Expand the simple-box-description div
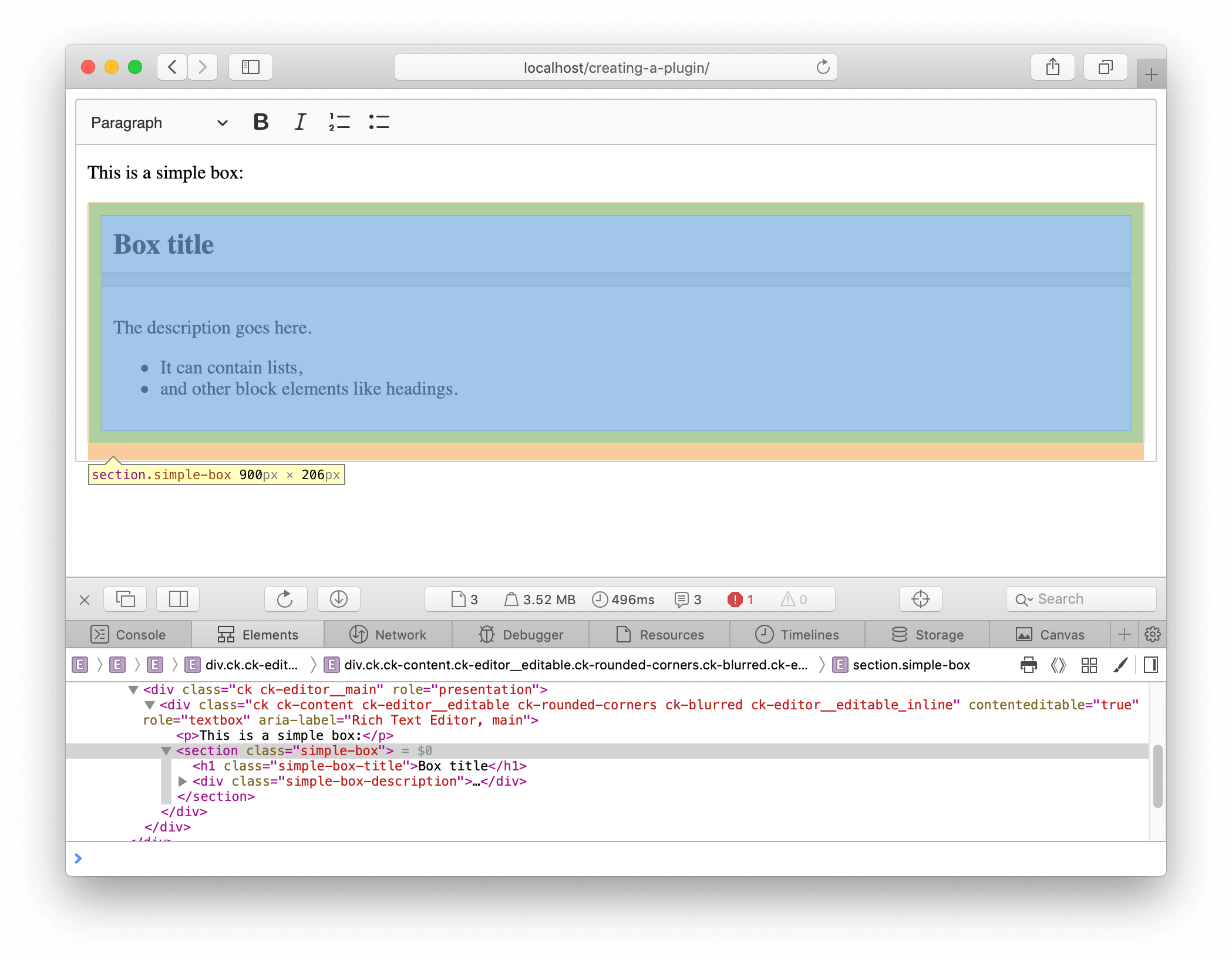This screenshot has width=1232, height=963. (183, 781)
